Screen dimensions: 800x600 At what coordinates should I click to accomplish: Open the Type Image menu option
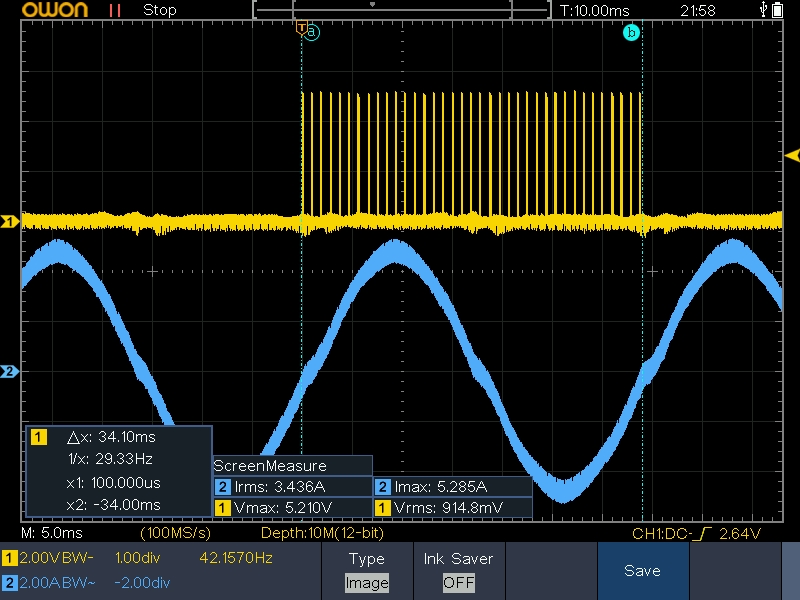(367, 570)
